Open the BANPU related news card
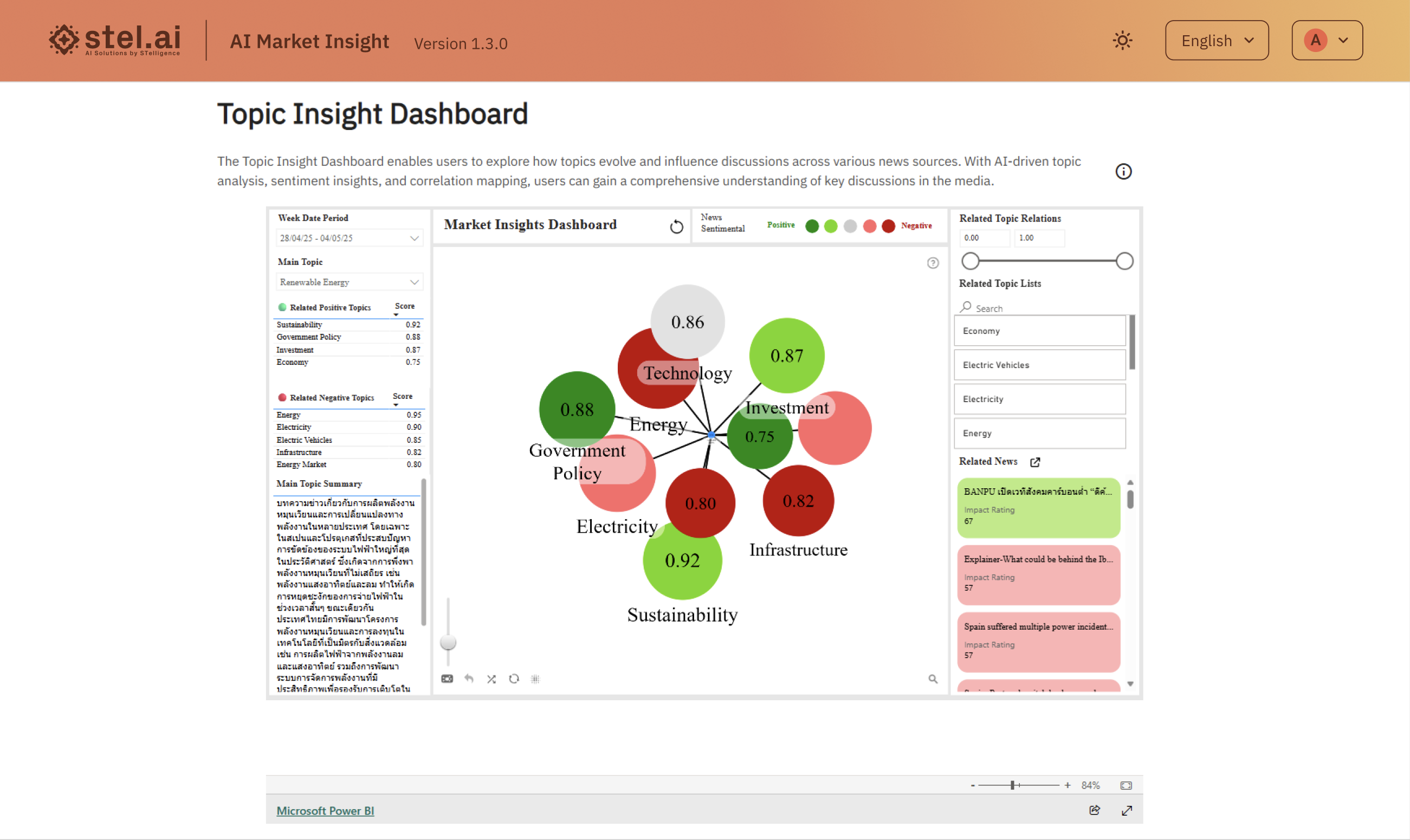 (x=1038, y=507)
